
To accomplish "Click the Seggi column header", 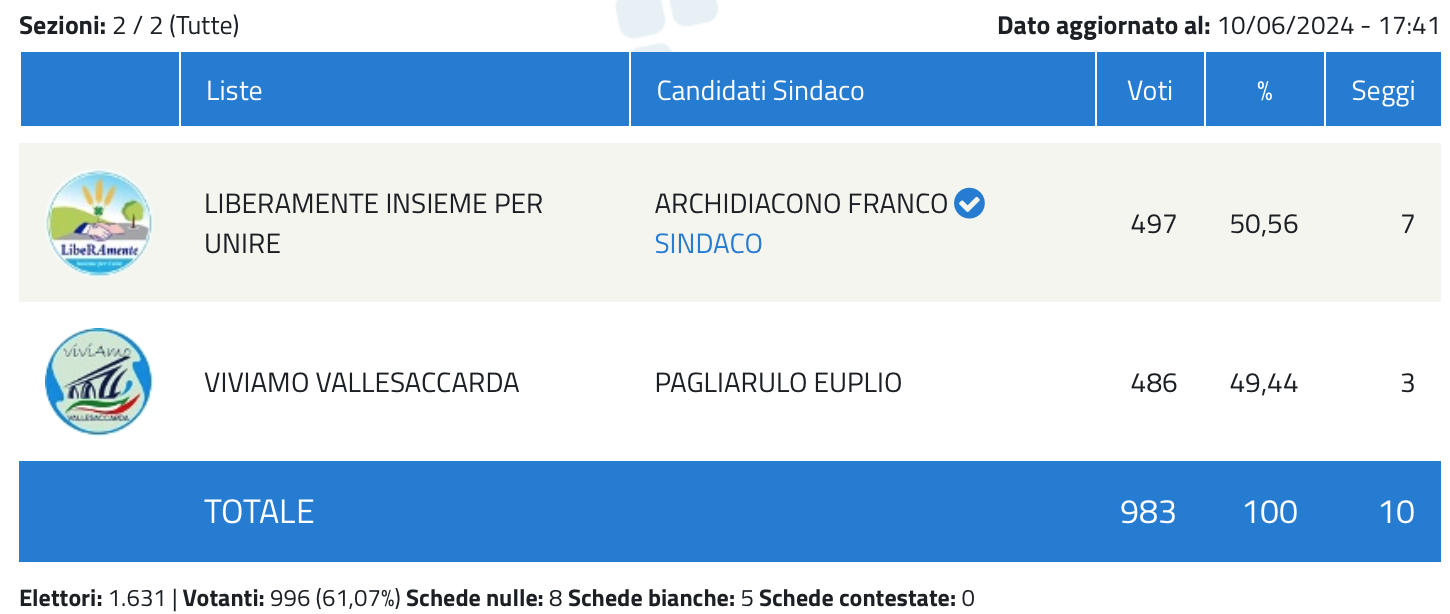I will 1384,90.
